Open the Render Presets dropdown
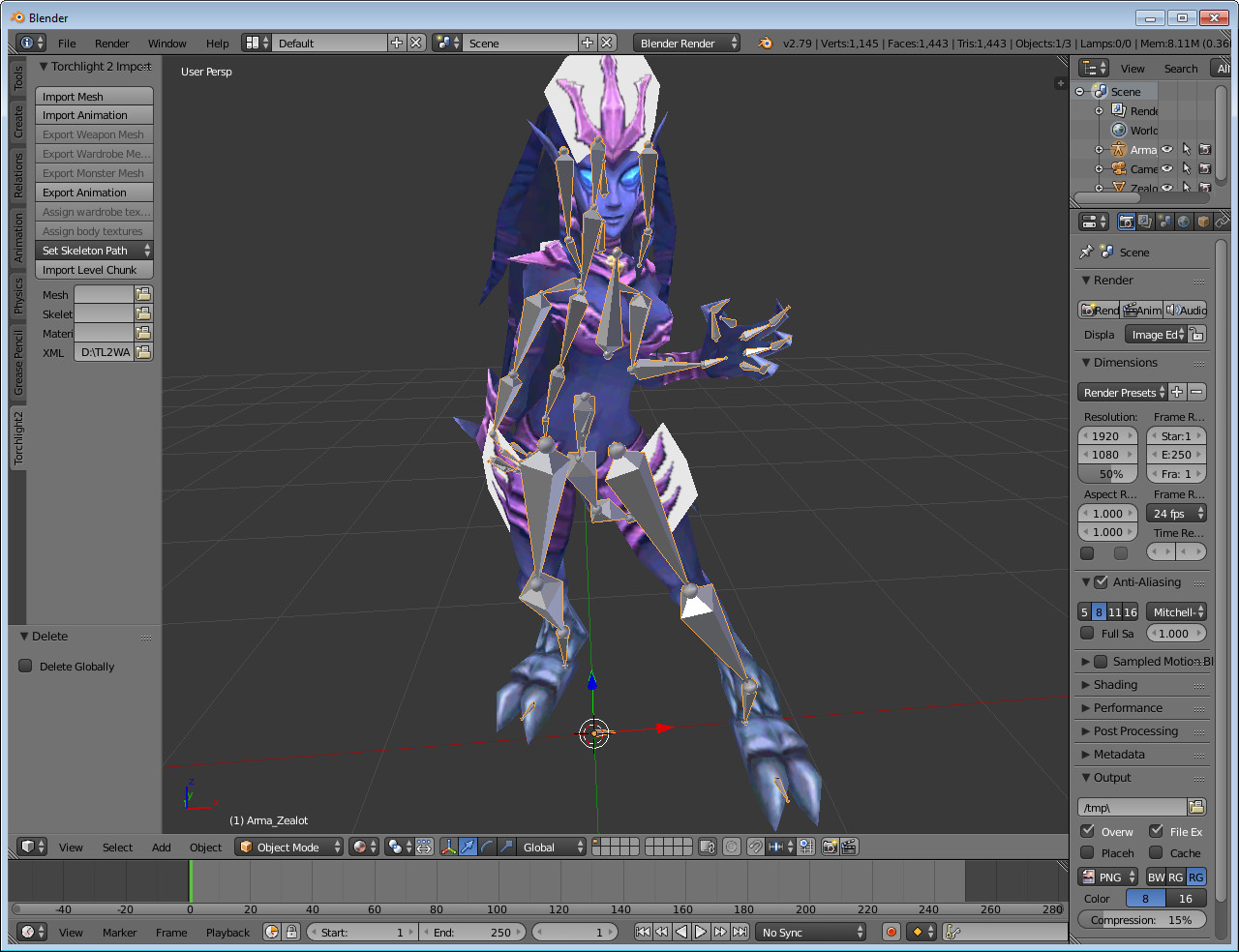The width and height of the screenshot is (1239, 952). coord(1122,392)
